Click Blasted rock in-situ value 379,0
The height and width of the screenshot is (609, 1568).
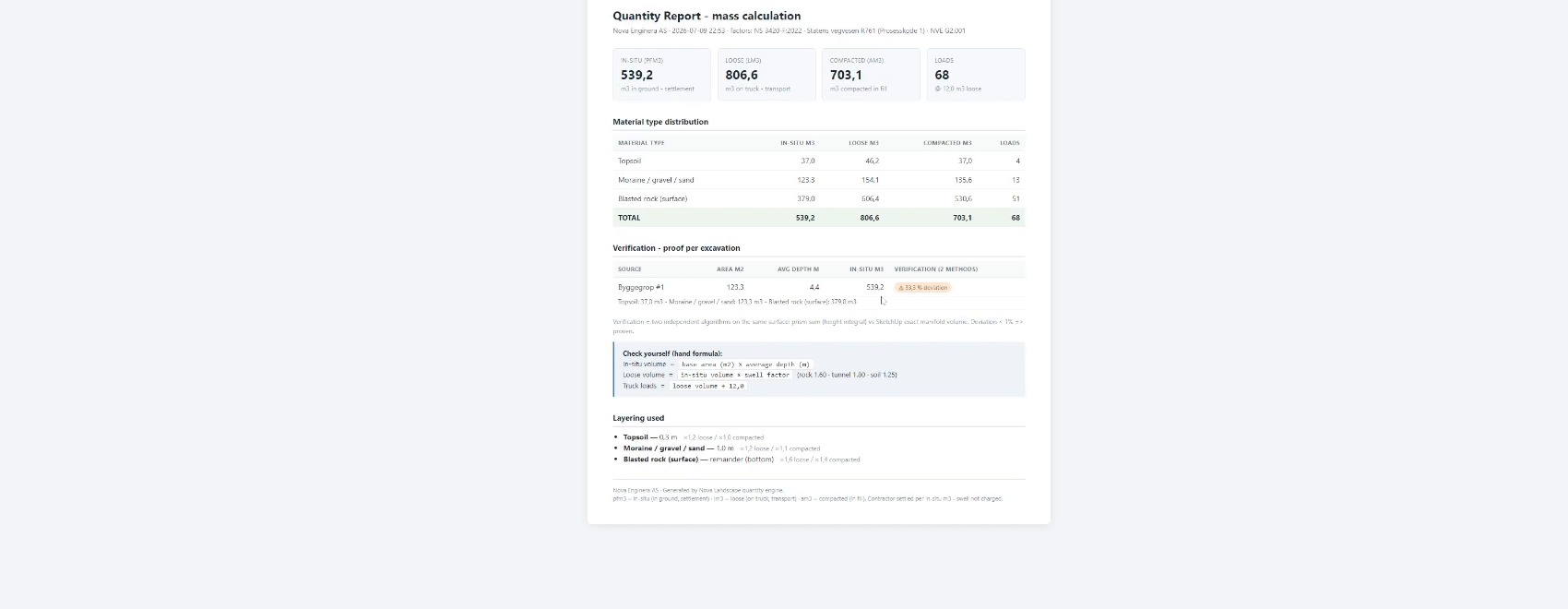click(806, 198)
